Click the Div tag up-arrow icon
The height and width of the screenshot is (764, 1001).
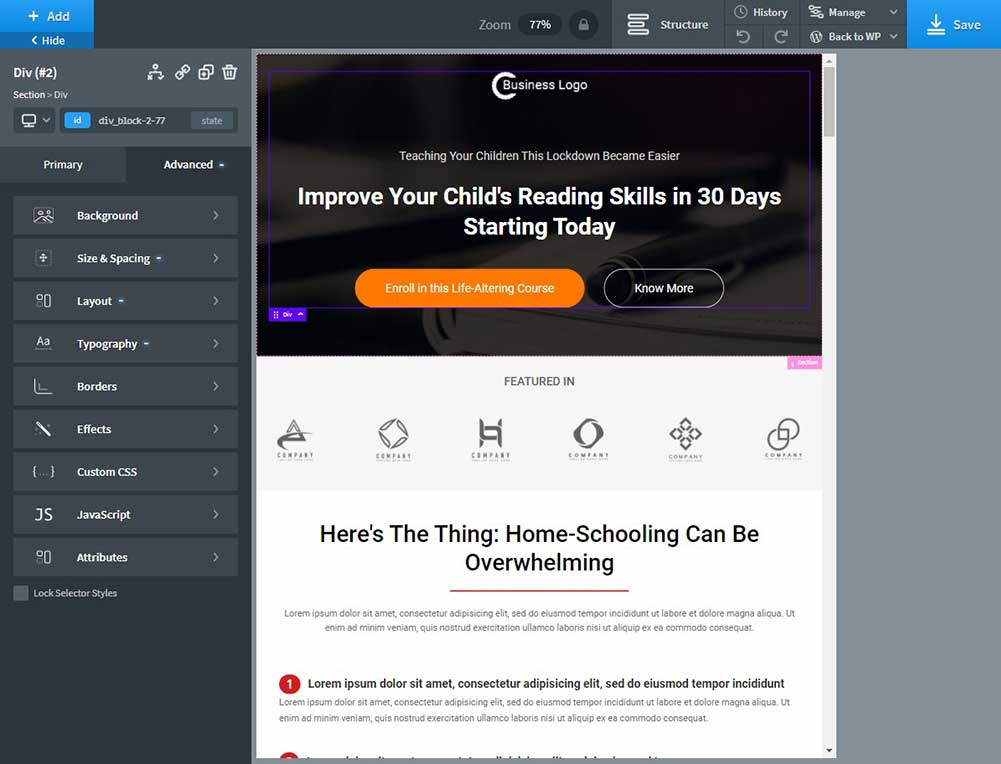(x=301, y=314)
